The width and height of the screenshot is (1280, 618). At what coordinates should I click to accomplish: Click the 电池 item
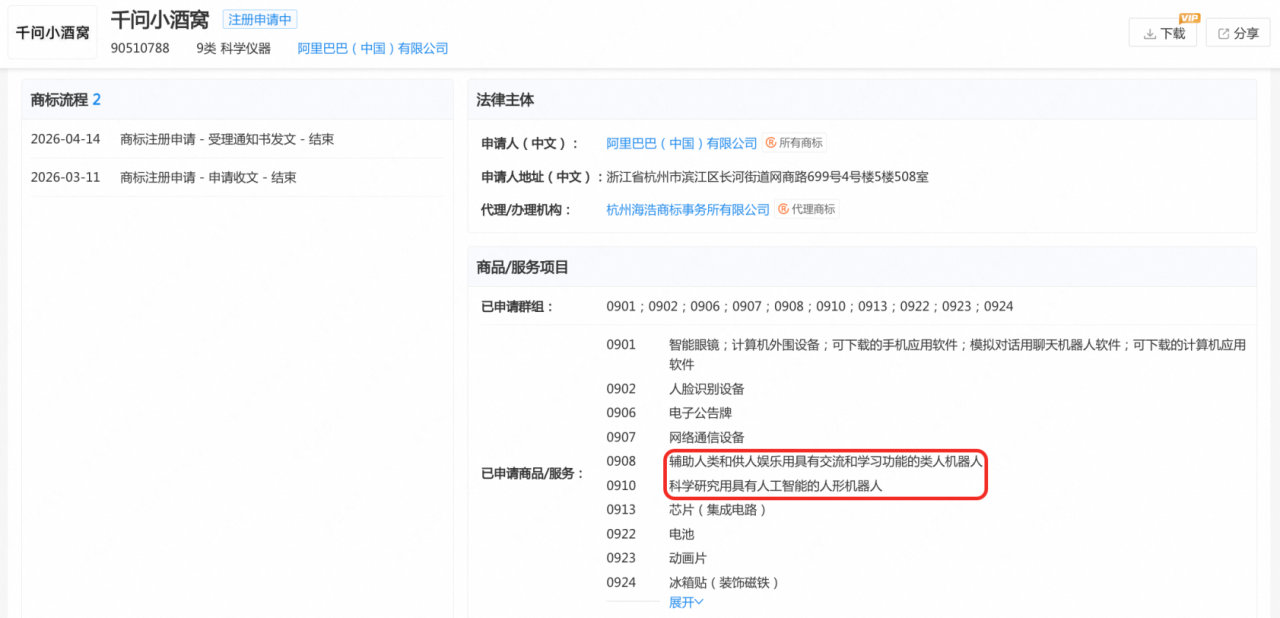(681, 534)
